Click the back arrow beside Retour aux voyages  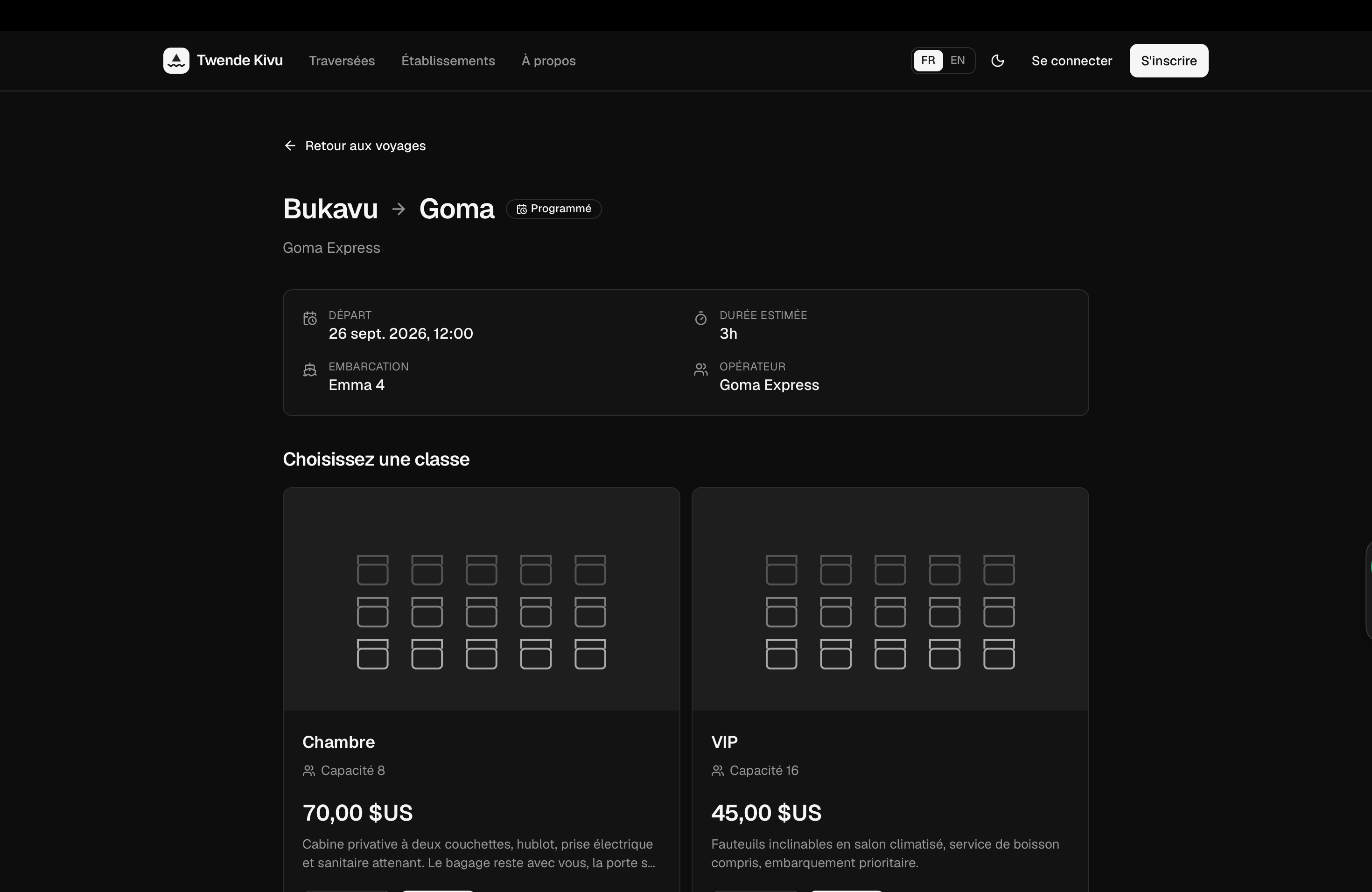click(x=290, y=146)
